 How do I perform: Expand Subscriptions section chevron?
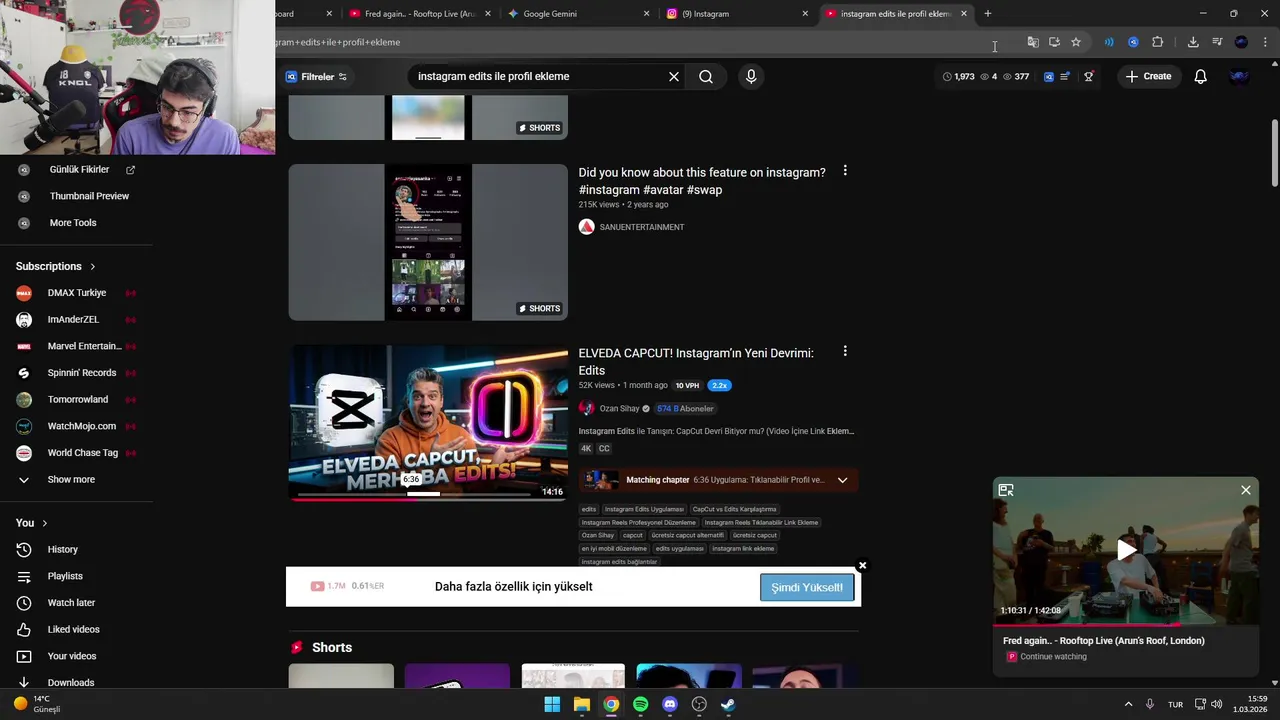(93, 267)
